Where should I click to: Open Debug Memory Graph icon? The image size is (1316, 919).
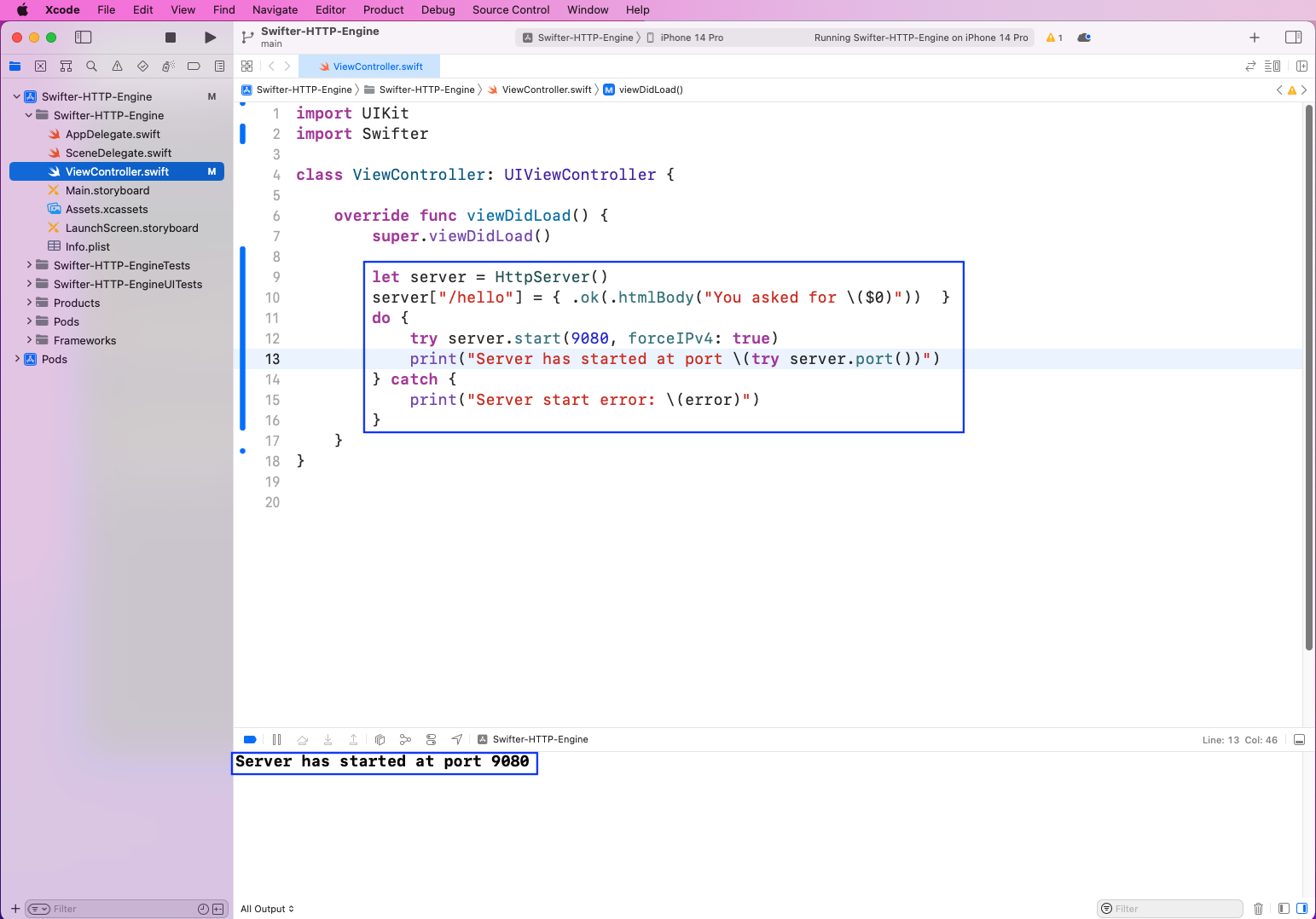(405, 740)
